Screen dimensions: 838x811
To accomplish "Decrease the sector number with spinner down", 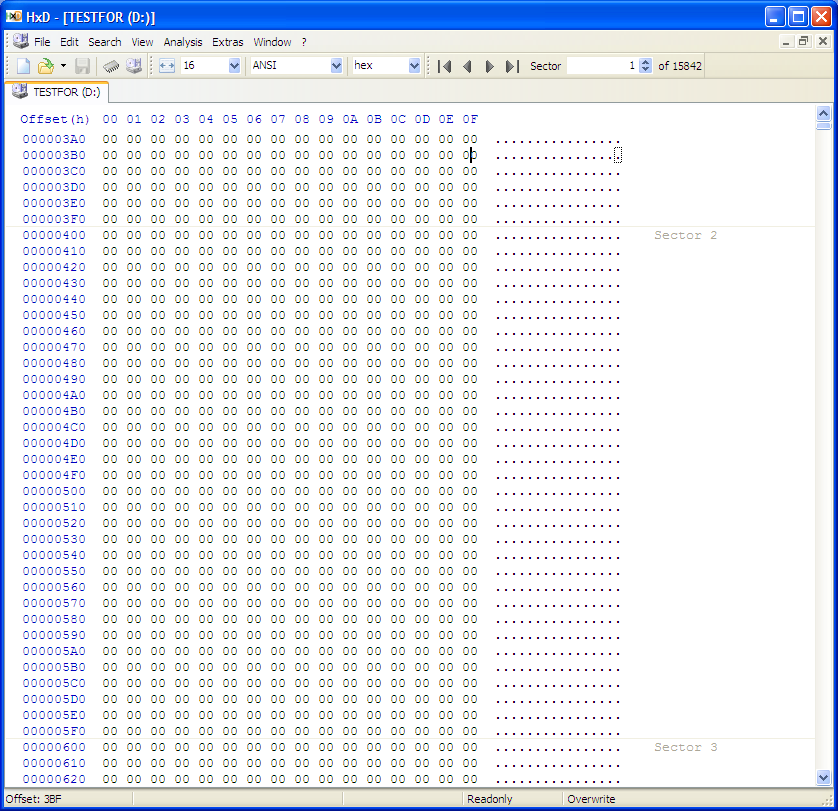I will click(646, 70).
